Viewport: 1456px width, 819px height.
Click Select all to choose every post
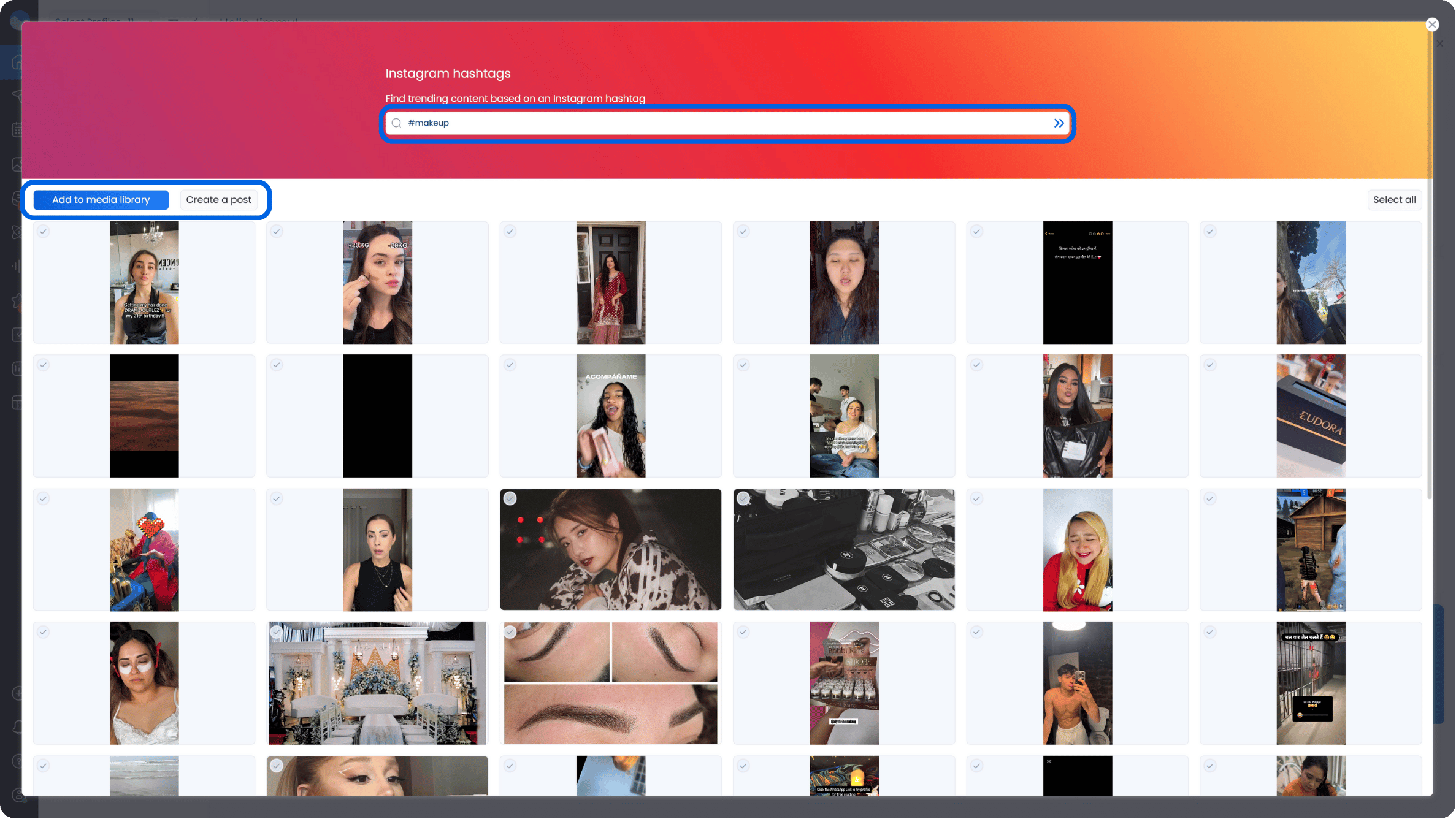[1394, 199]
